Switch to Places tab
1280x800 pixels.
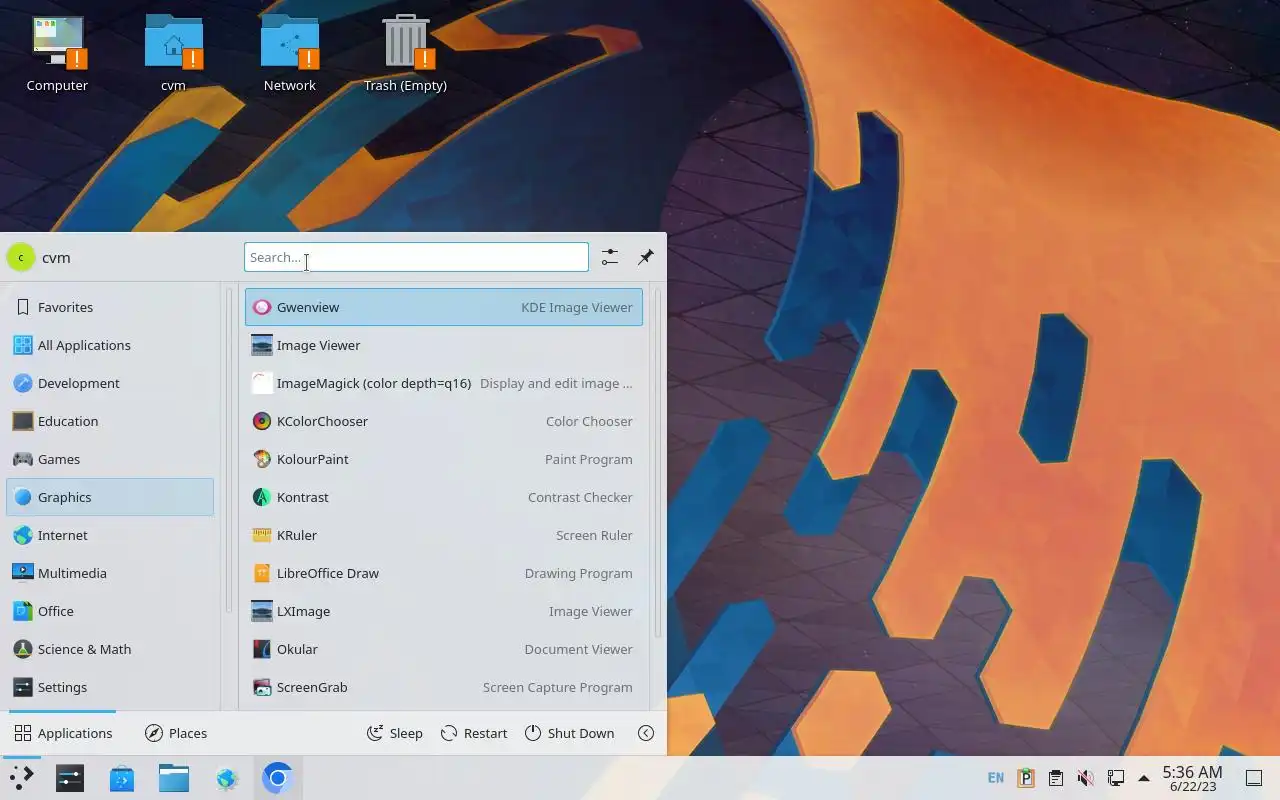[176, 733]
